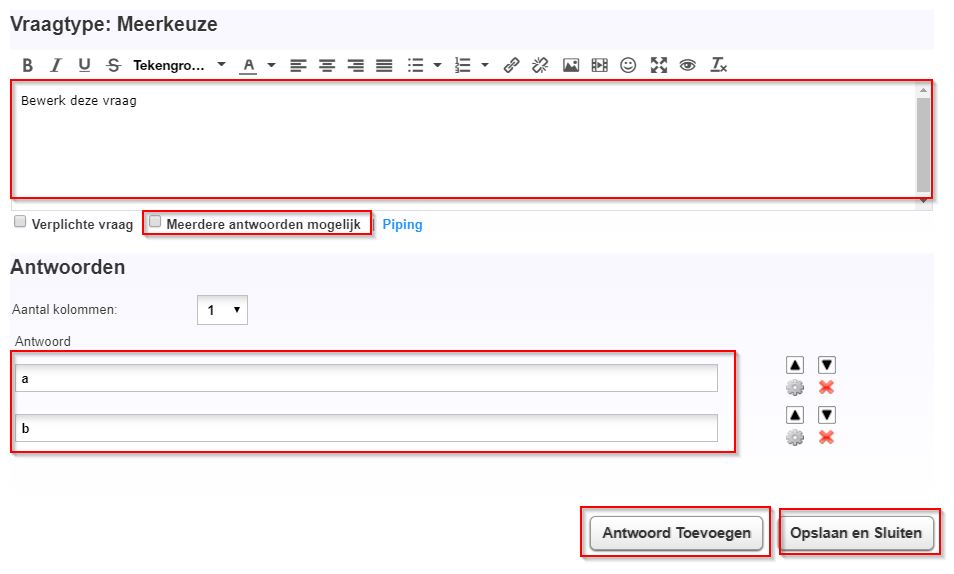Open settings gear for answer 'b'
This screenshot has height=574, width=954.
795,437
